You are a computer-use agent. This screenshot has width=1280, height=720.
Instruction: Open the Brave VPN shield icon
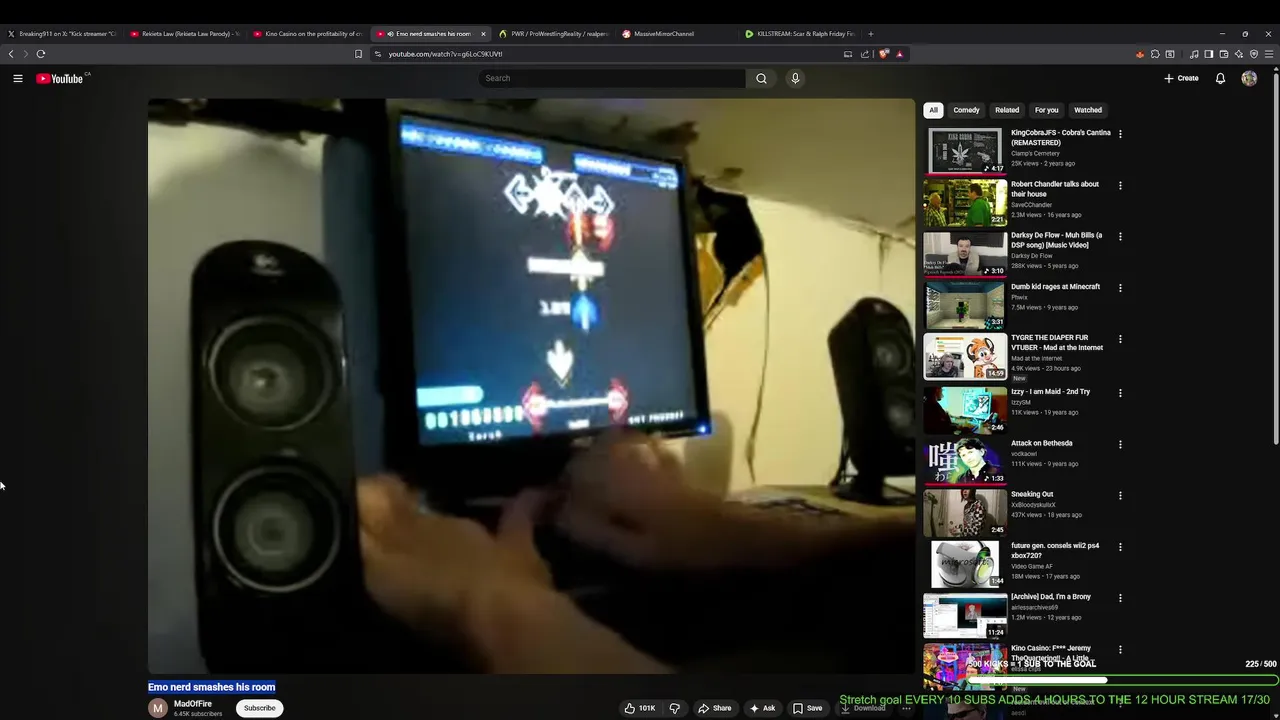(x=1254, y=54)
